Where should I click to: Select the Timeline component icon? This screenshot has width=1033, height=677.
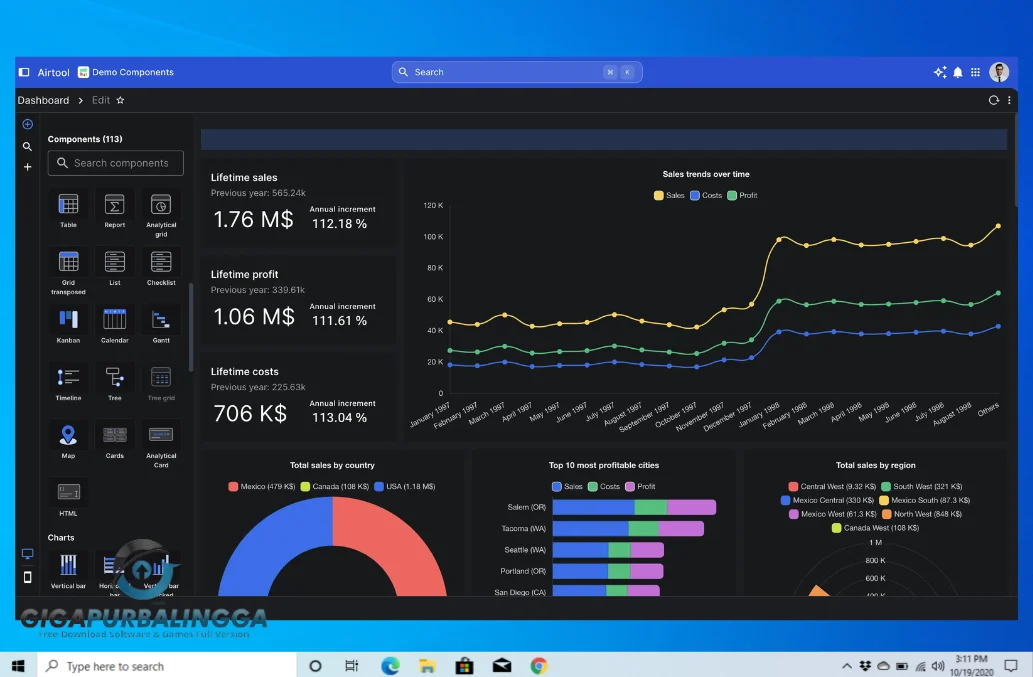tap(69, 377)
